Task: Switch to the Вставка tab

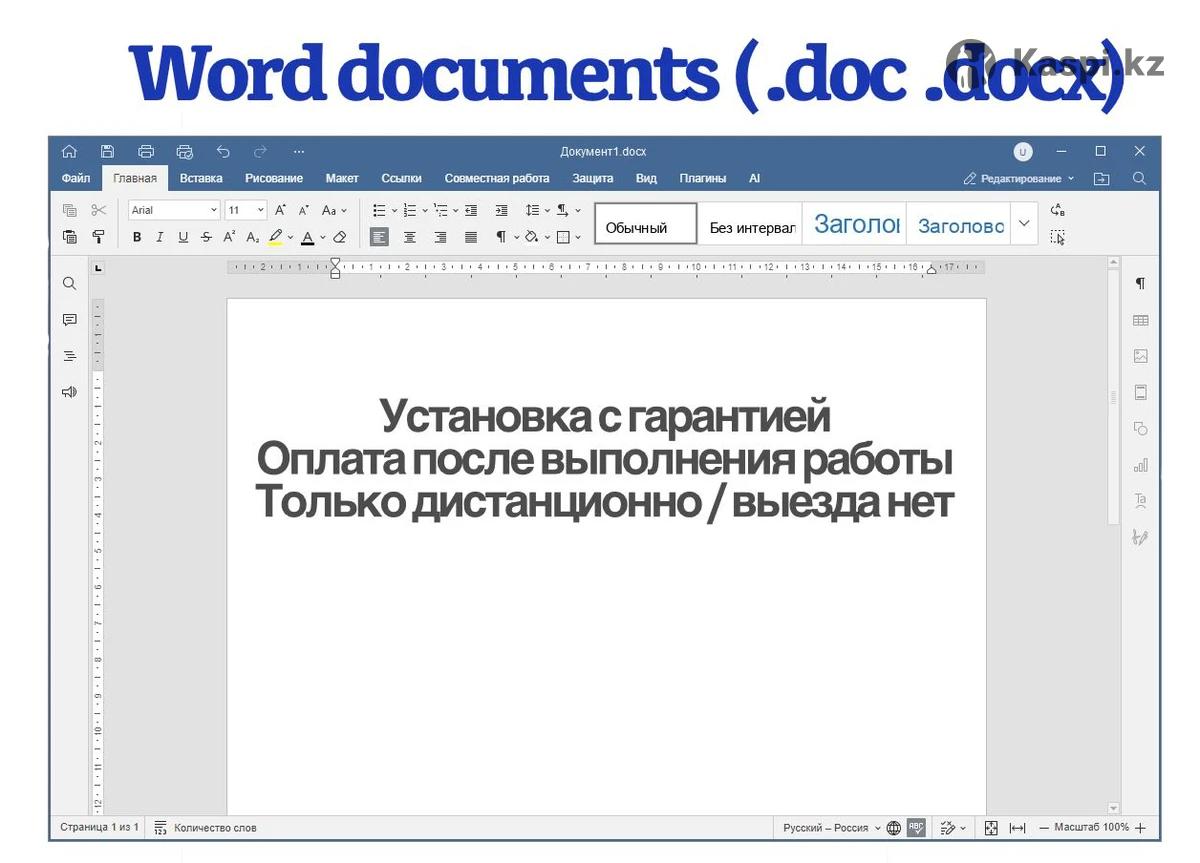Action: pos(201,178)
